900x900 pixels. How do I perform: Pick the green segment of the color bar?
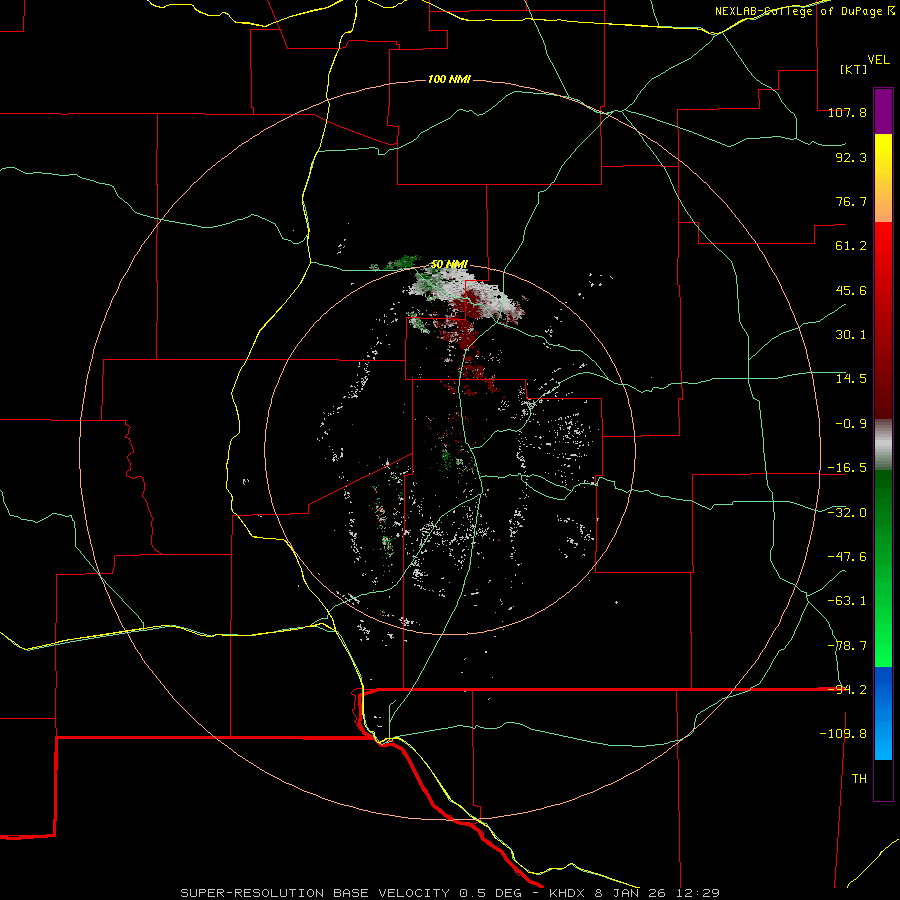coord(883,568)
